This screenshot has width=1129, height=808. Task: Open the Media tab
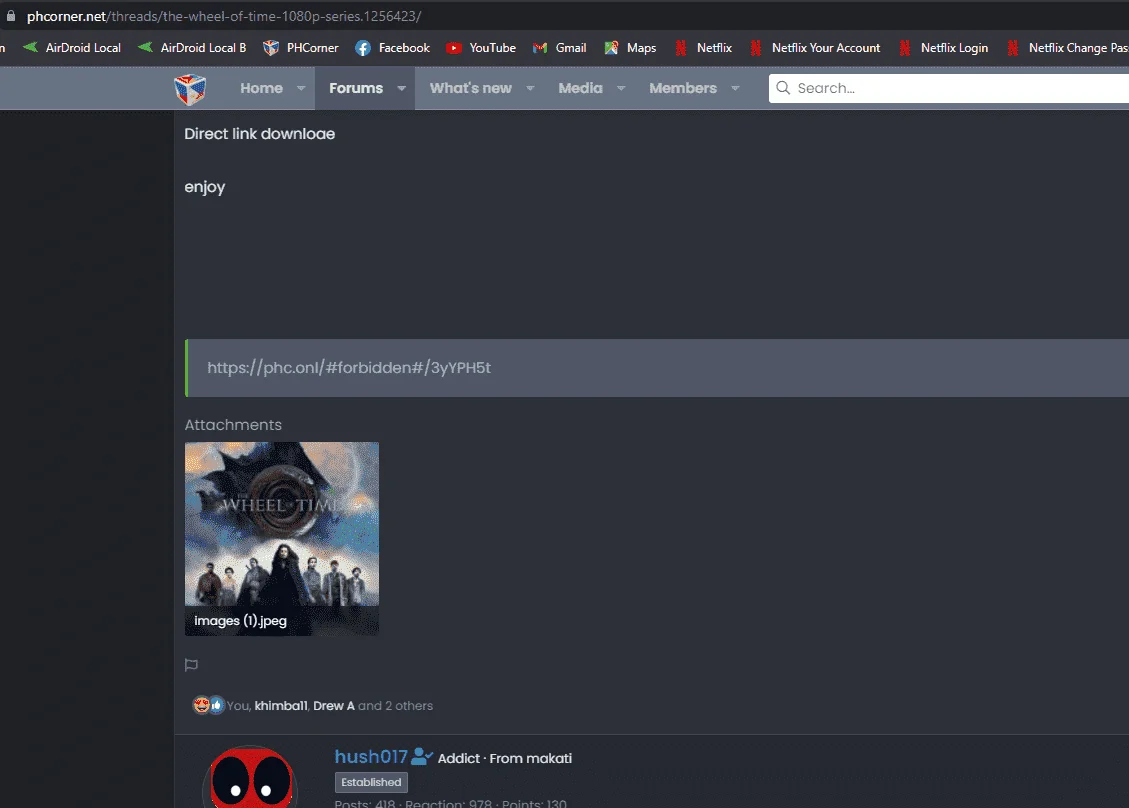[580, 88]
